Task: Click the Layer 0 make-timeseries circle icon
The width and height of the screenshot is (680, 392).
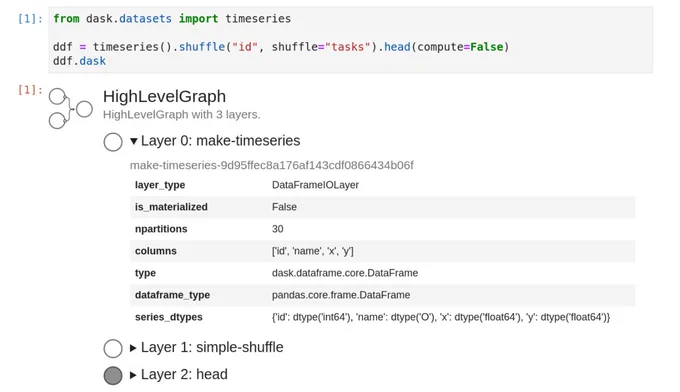Action: point(113,142)
